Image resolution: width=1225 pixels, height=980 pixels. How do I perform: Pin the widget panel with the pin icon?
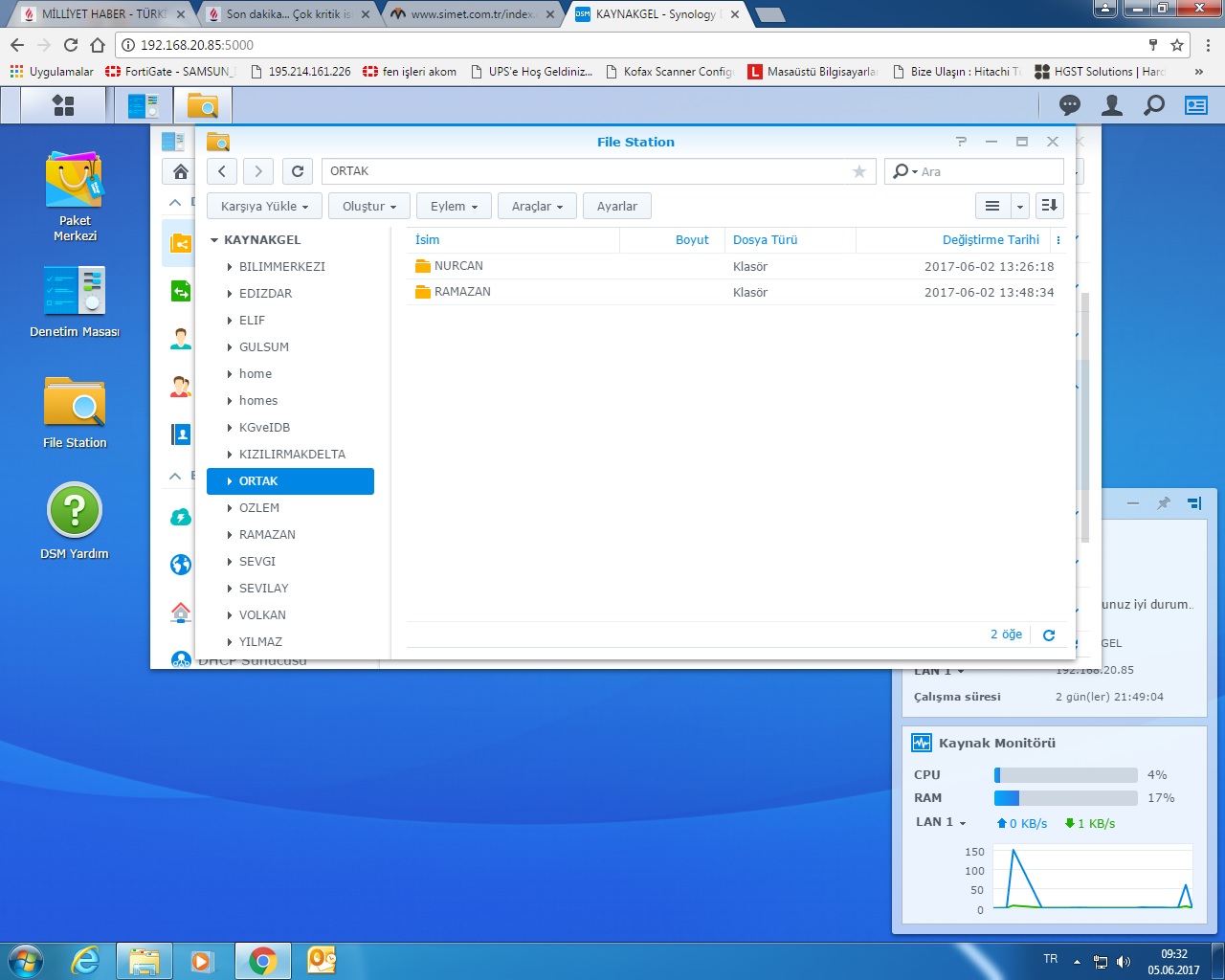click(1164, 502)
